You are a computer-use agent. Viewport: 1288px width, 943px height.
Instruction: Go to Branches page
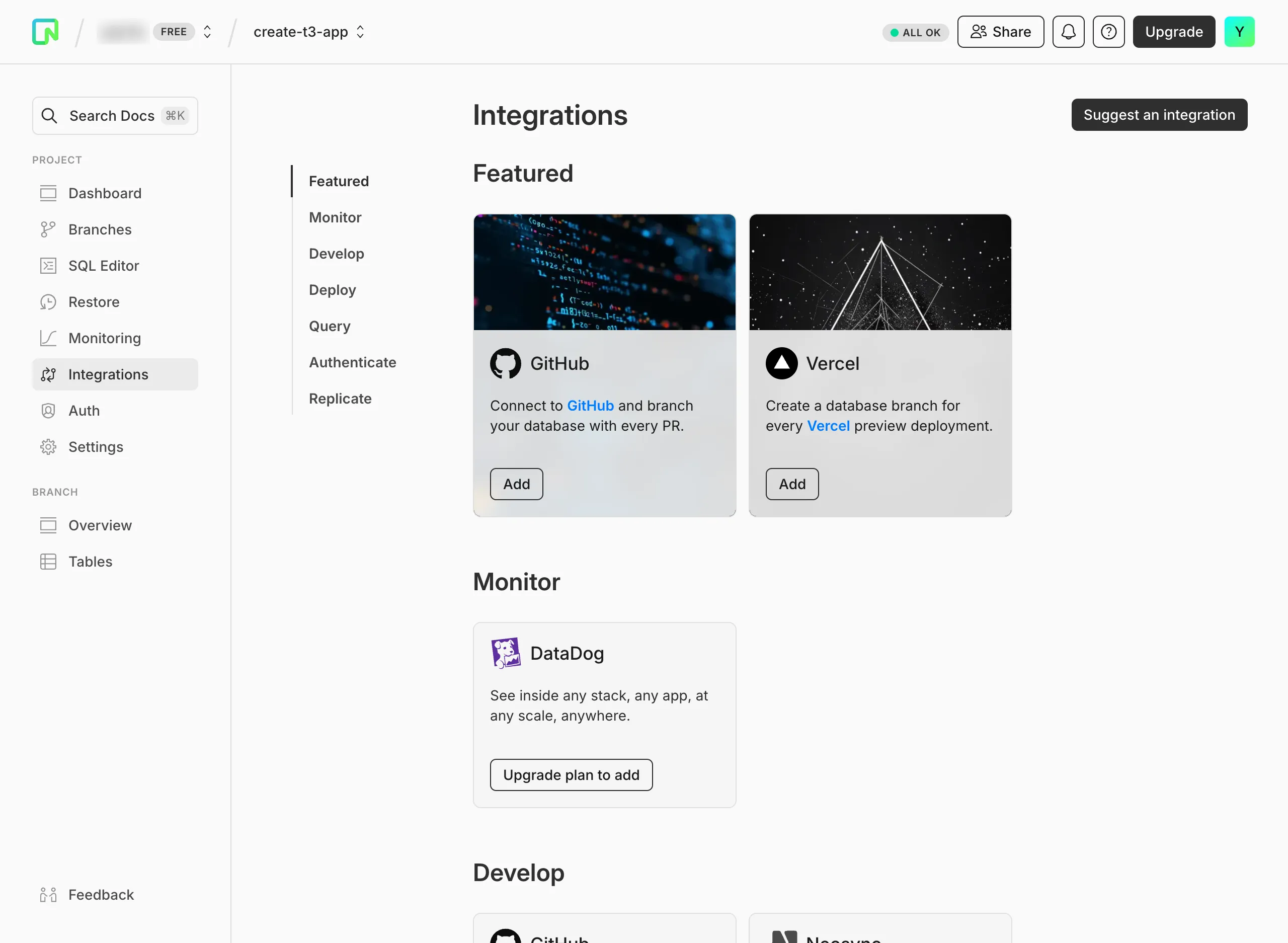115,229
